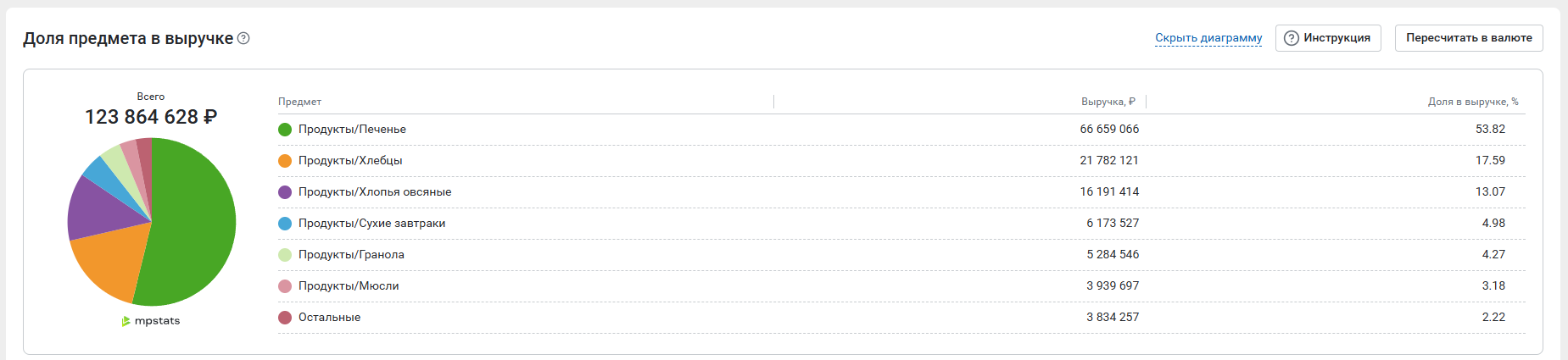1568x360 pixels.
Task: Click the mpstats logo under the chart
Action: (x=151, y=321)
